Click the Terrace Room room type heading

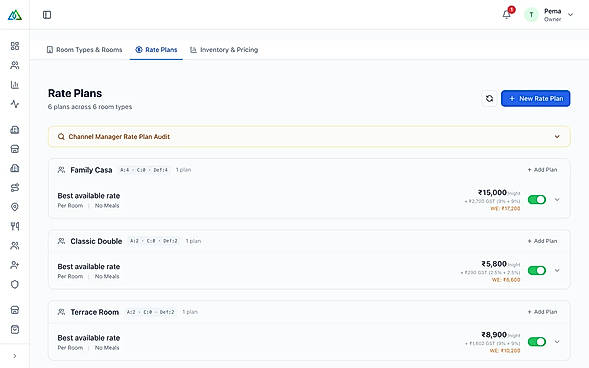(x=95, y=312)
